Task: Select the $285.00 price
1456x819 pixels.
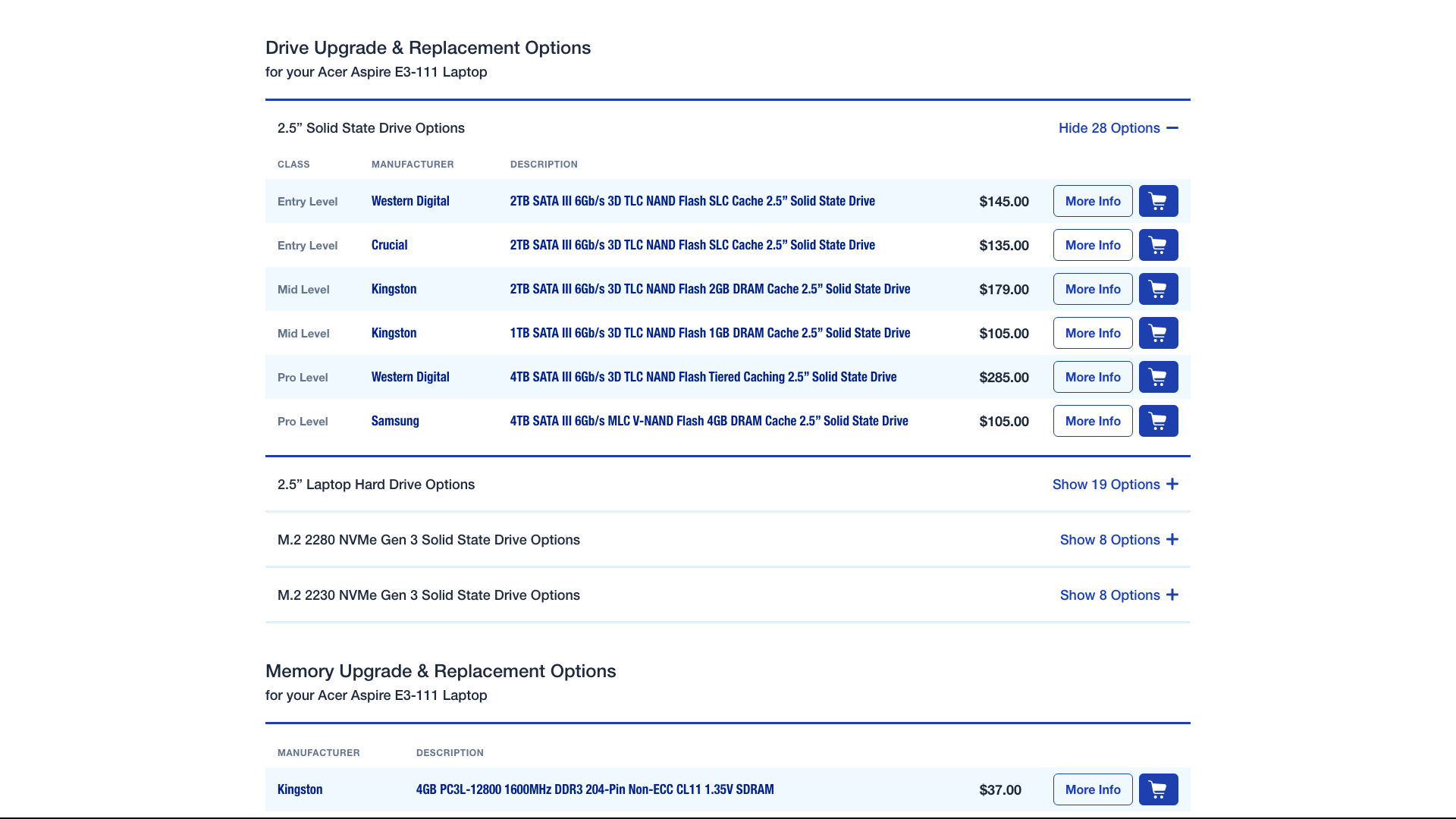Action: coord(1004,377)
